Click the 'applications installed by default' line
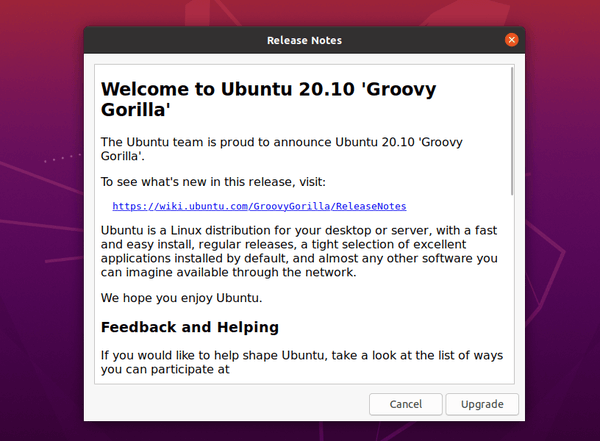600x441 pixels. pyautogui.click(x=299, y=258)
